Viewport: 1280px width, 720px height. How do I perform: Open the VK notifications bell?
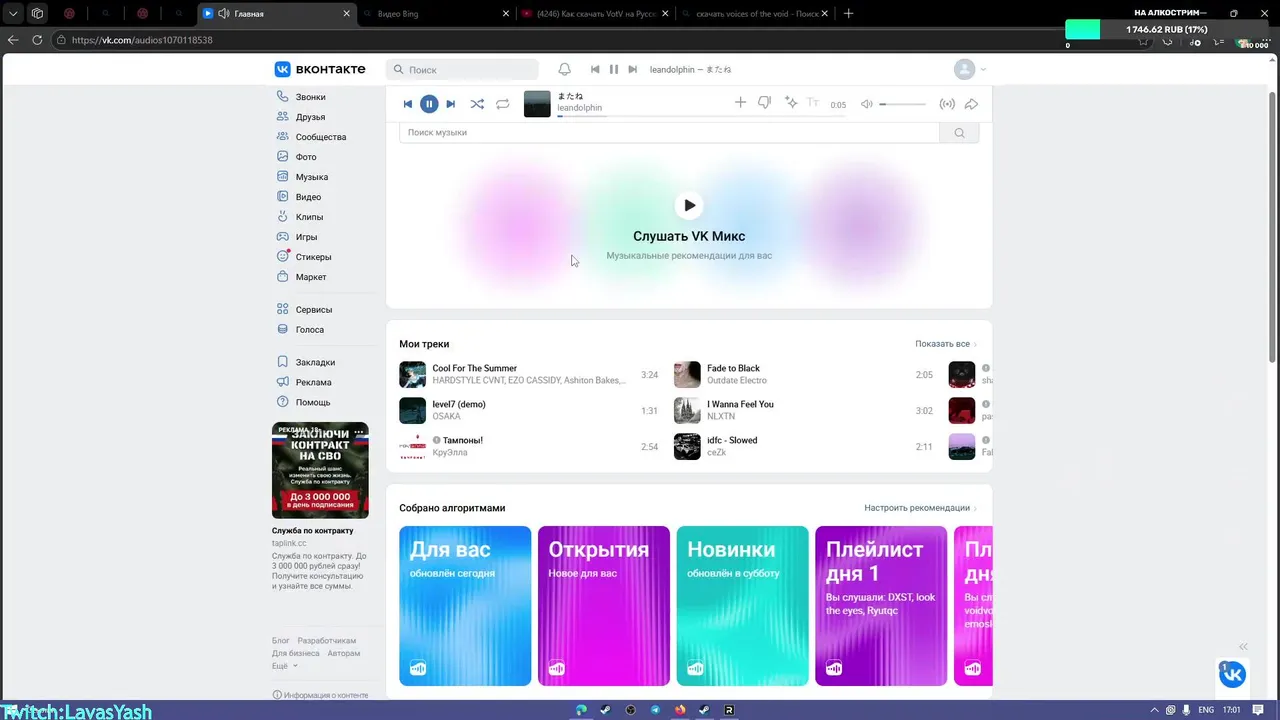(564, 69)
